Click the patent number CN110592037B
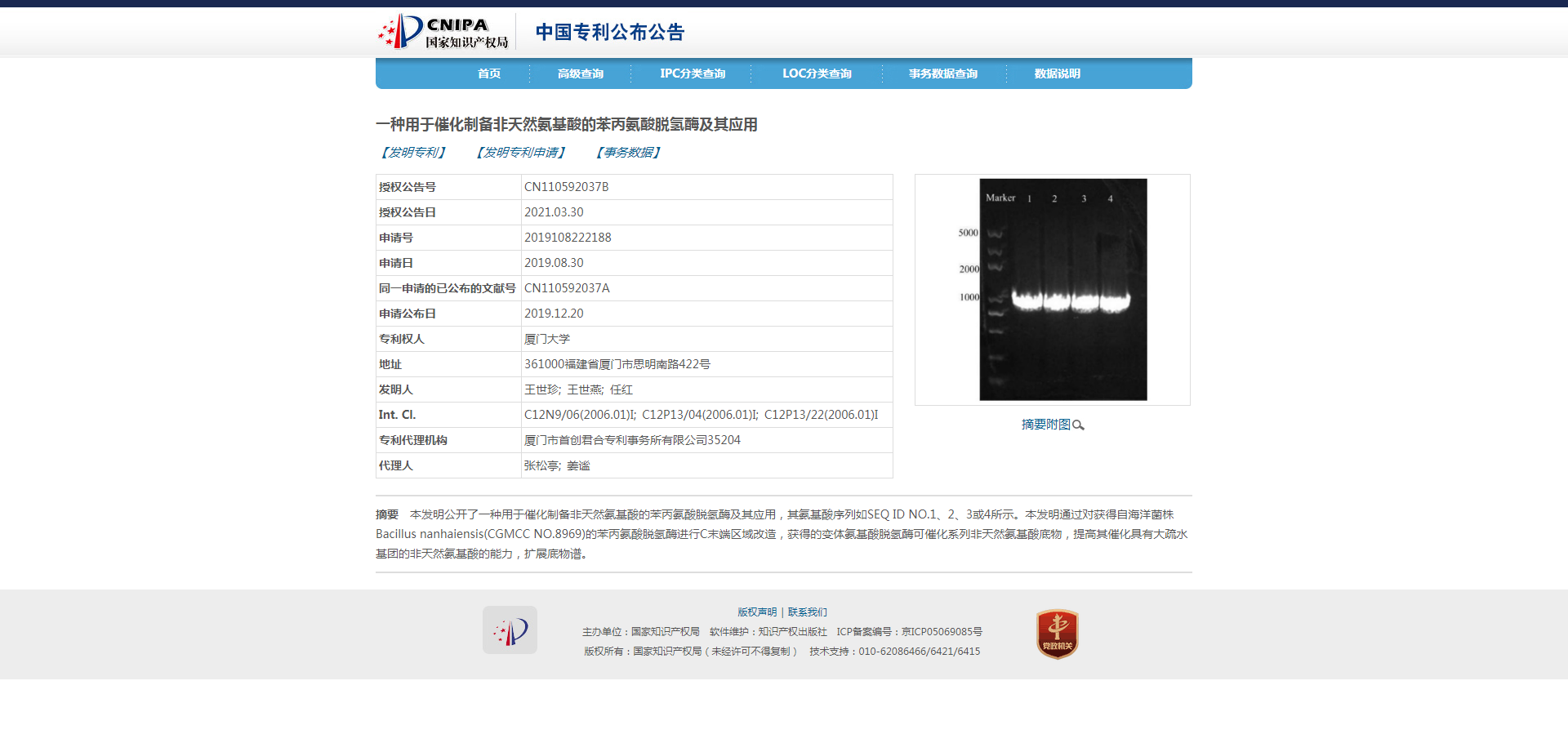 (x=566, y=187)
